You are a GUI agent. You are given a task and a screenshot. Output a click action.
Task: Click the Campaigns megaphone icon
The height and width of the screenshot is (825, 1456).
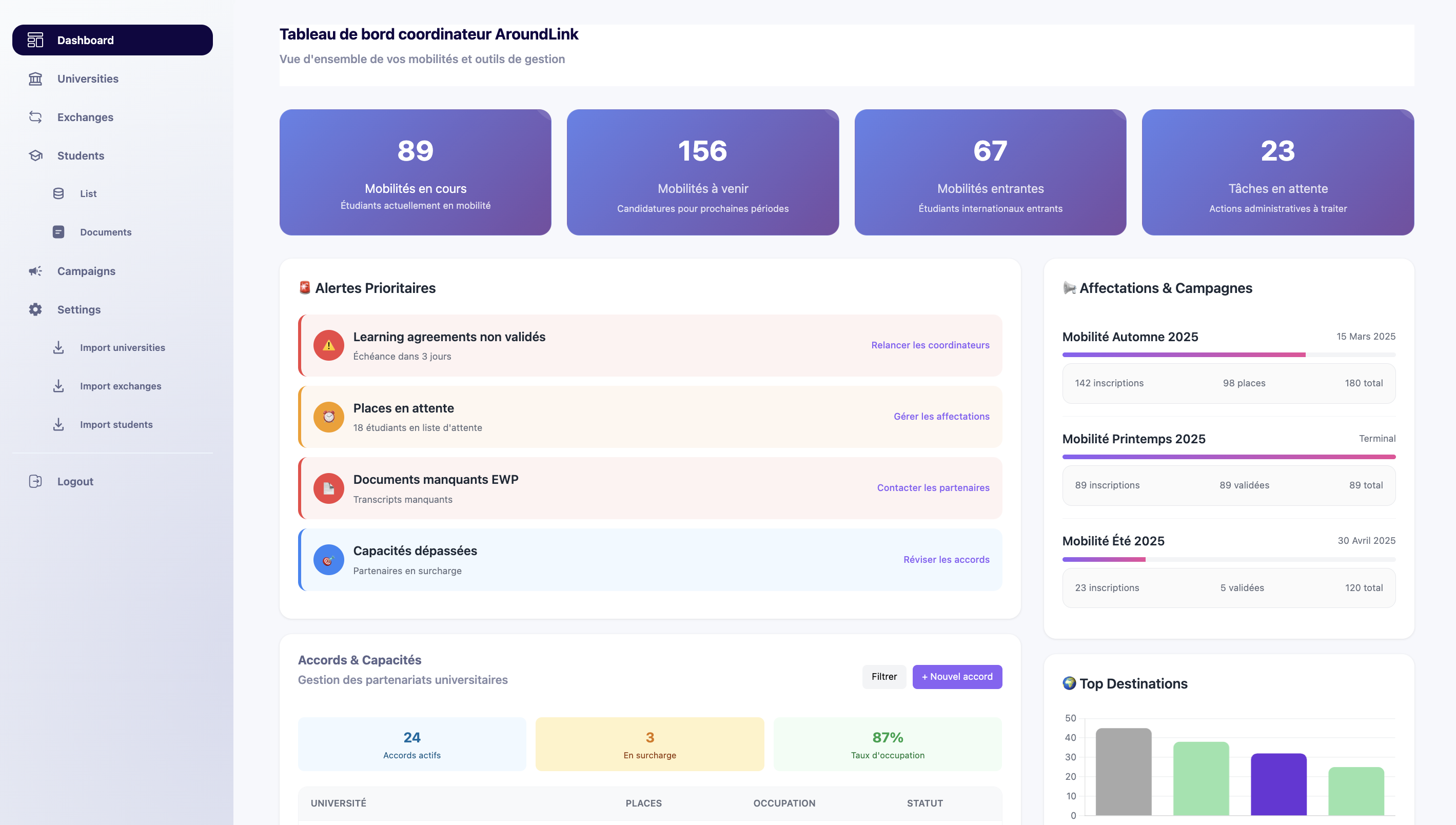tap(35, 271)
